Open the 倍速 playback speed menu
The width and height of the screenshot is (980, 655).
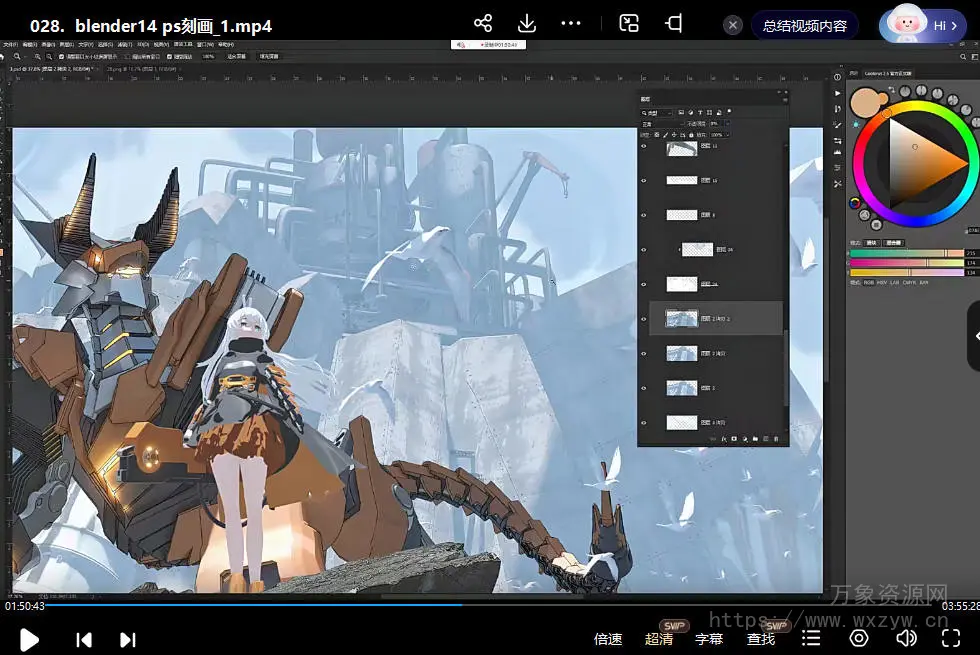point(608,639)
